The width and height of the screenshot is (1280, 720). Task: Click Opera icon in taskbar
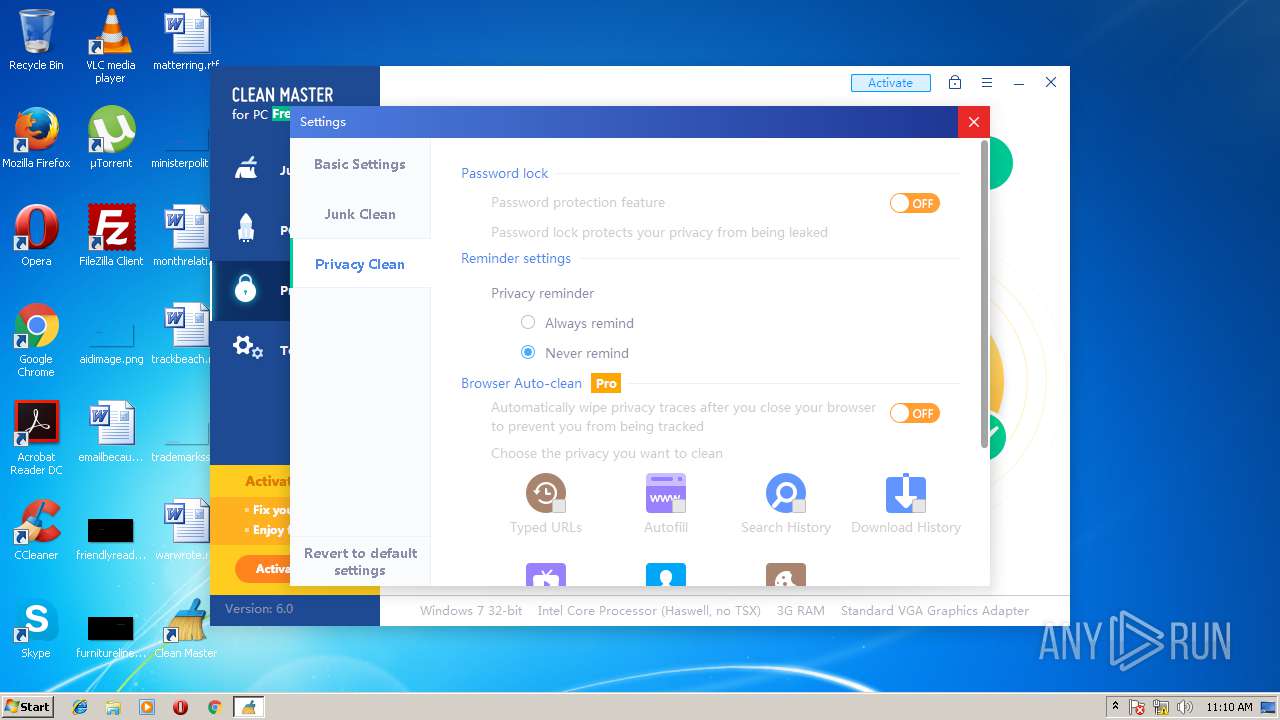click(180, 707)
